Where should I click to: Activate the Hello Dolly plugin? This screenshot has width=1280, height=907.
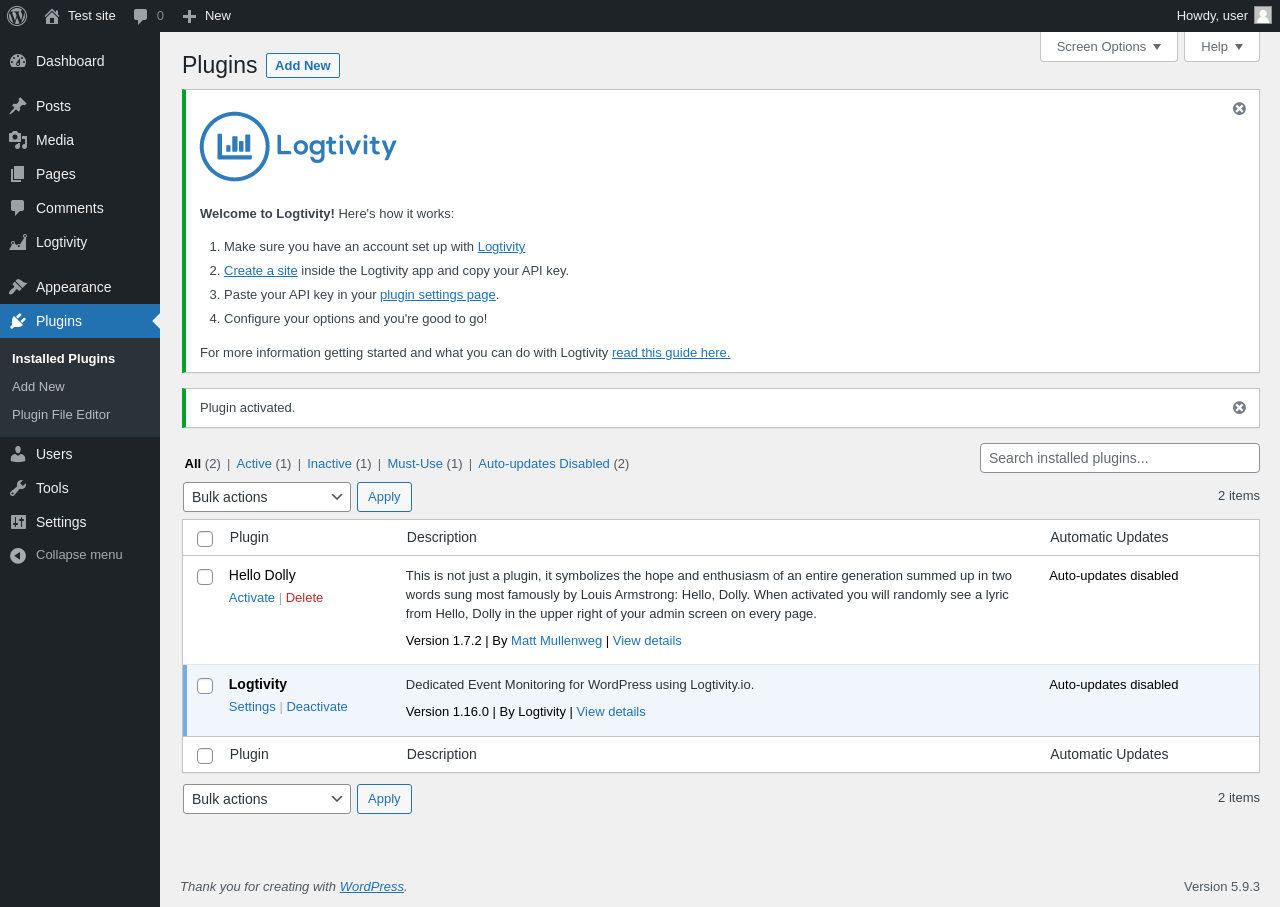pos(252,597)
